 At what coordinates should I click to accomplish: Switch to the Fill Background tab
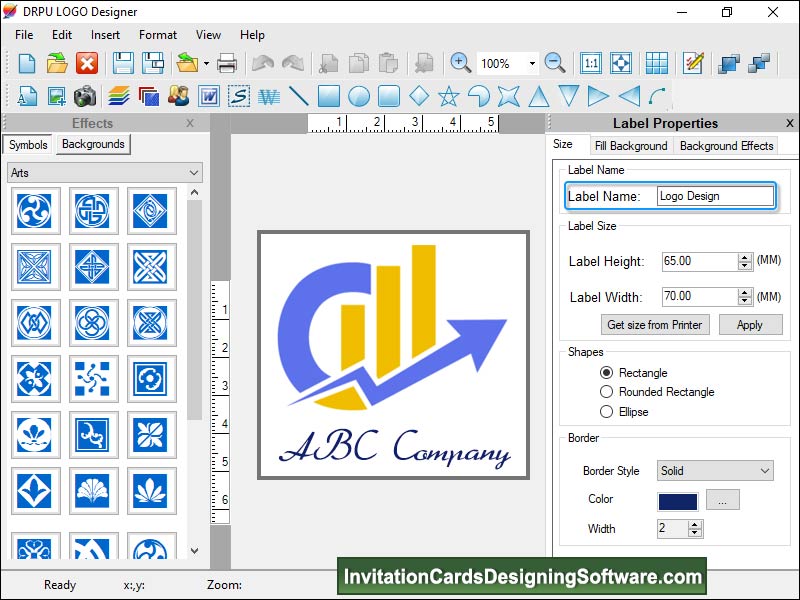[x=630, y=146]
